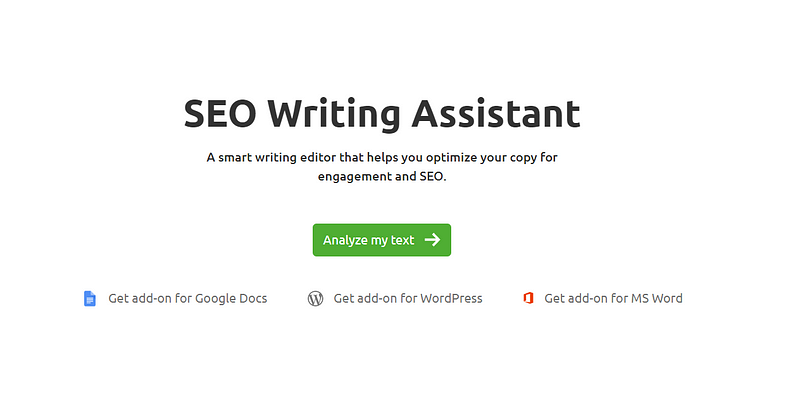Click the engagement and SEO text line
Image resolution: width=800 pixels, height=406 pixels.
[382, 177]
